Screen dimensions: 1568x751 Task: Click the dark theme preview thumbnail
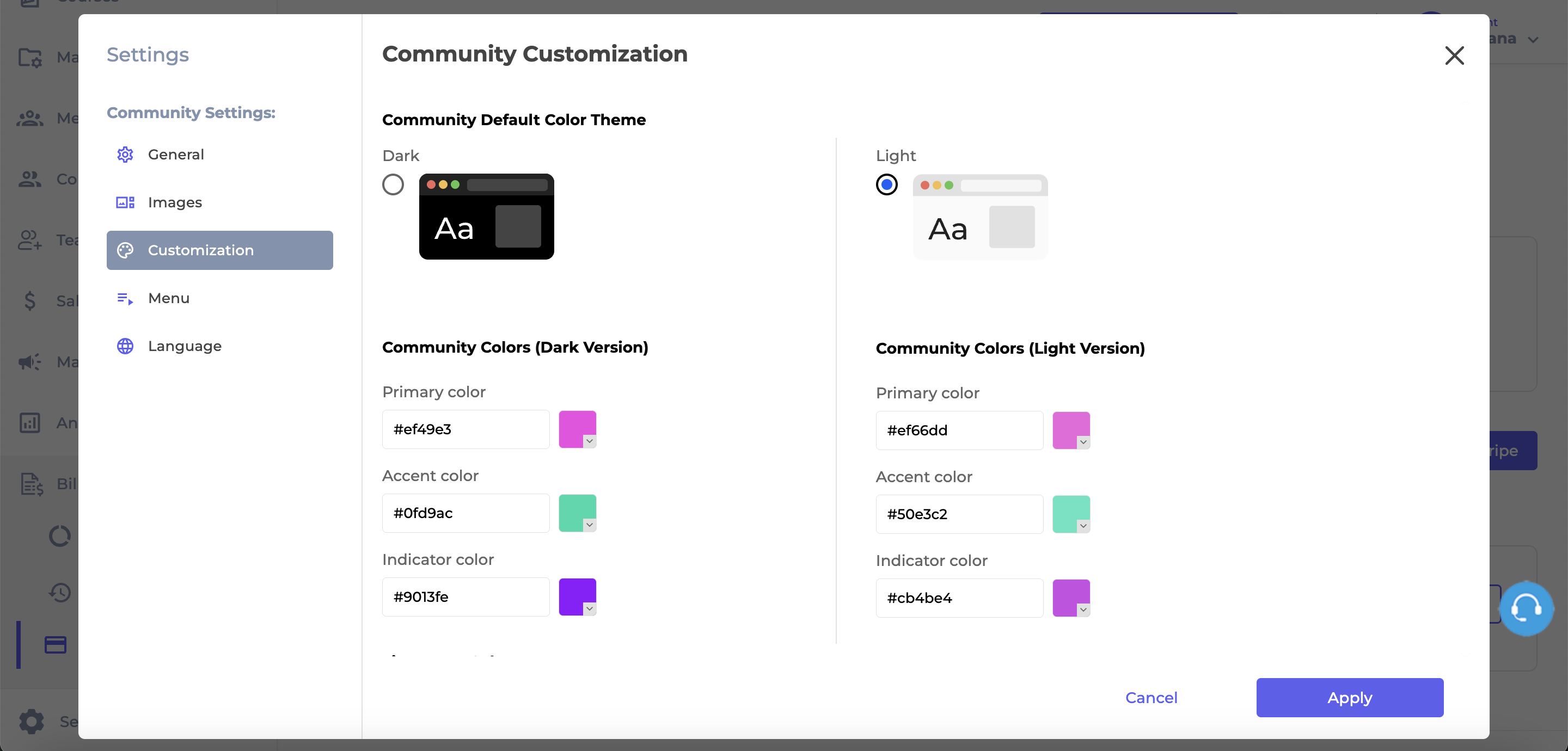click(486, 217)
